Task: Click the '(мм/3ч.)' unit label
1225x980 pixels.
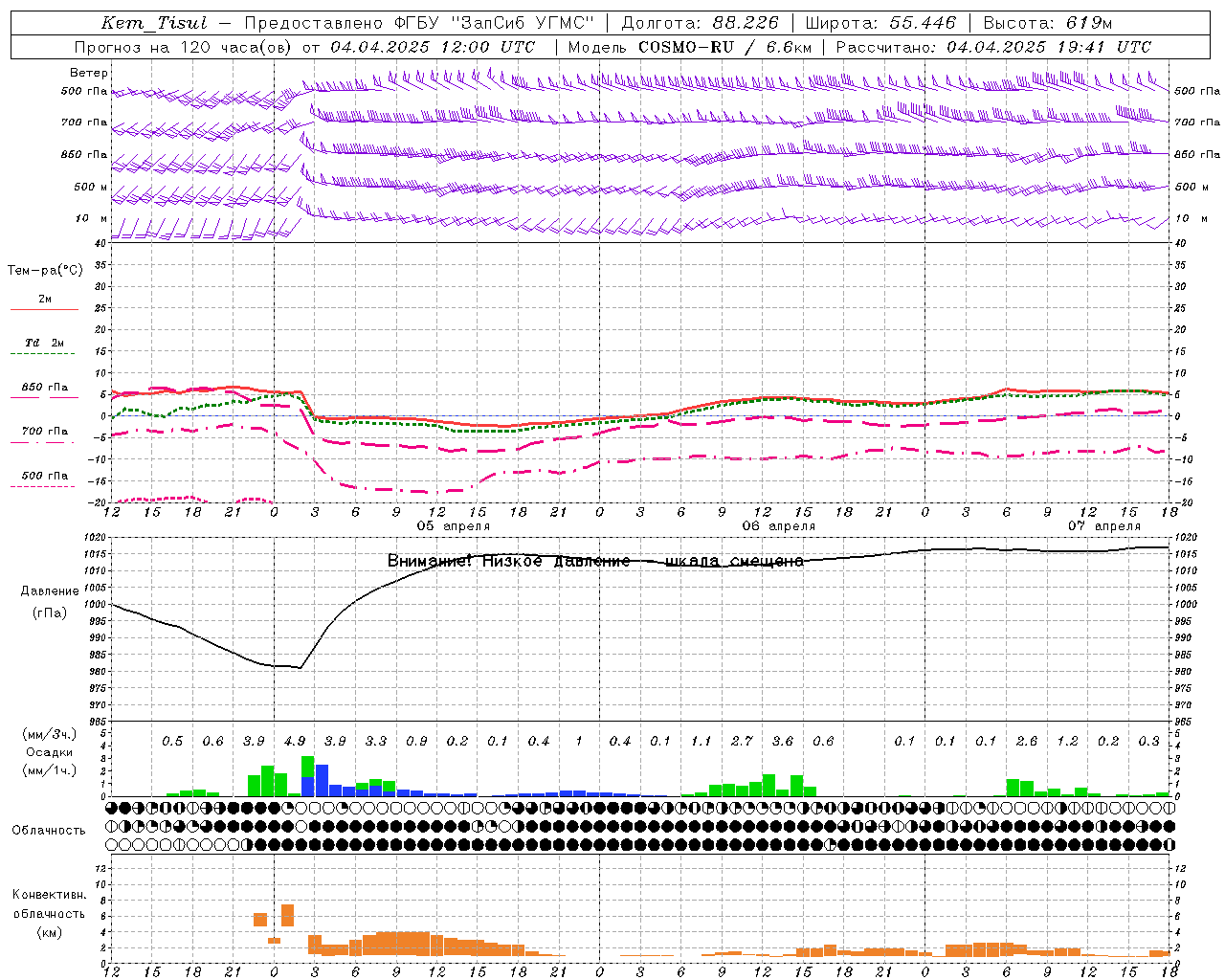Action: [x=50, y=734]
